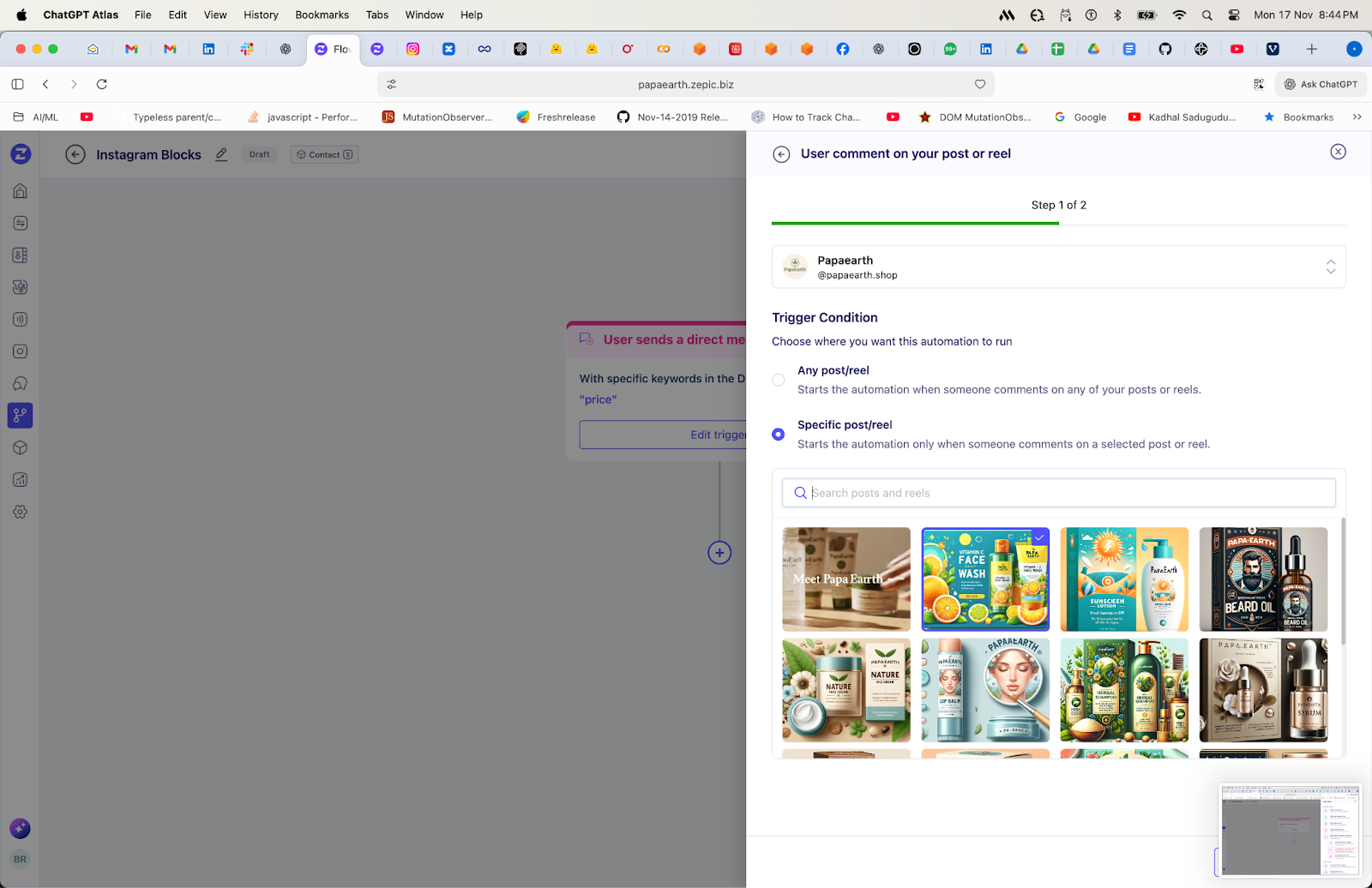1372x888 pixels.
Task: Select the Herbal Shampoo post thumbnail
Action: click(1124, 690)
